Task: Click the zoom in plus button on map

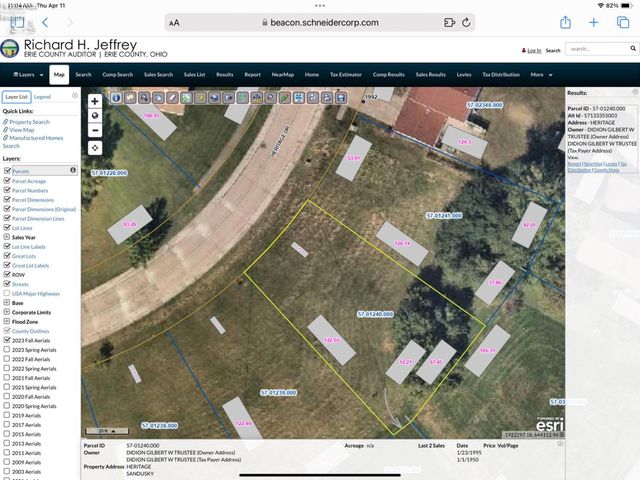Action: tap(95, 101)
